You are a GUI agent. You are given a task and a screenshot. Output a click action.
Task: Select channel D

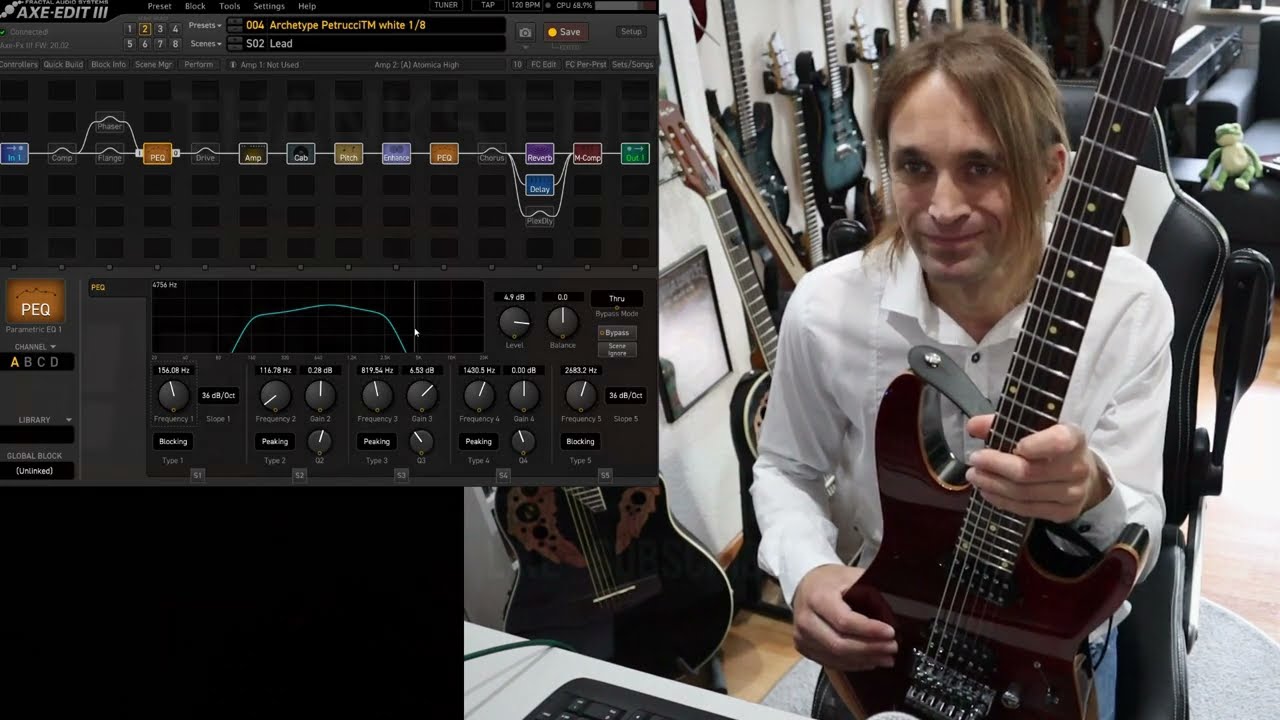(x=54, y=362)
